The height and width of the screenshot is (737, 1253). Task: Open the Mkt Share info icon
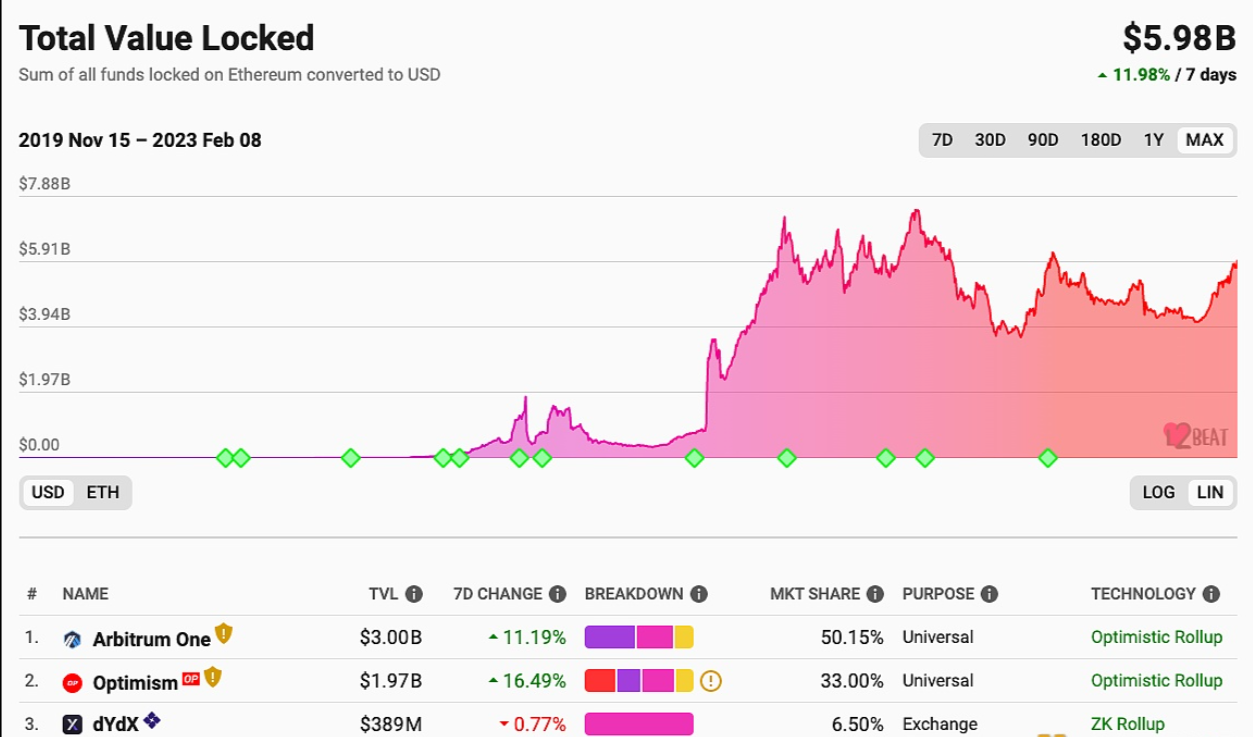876,593
